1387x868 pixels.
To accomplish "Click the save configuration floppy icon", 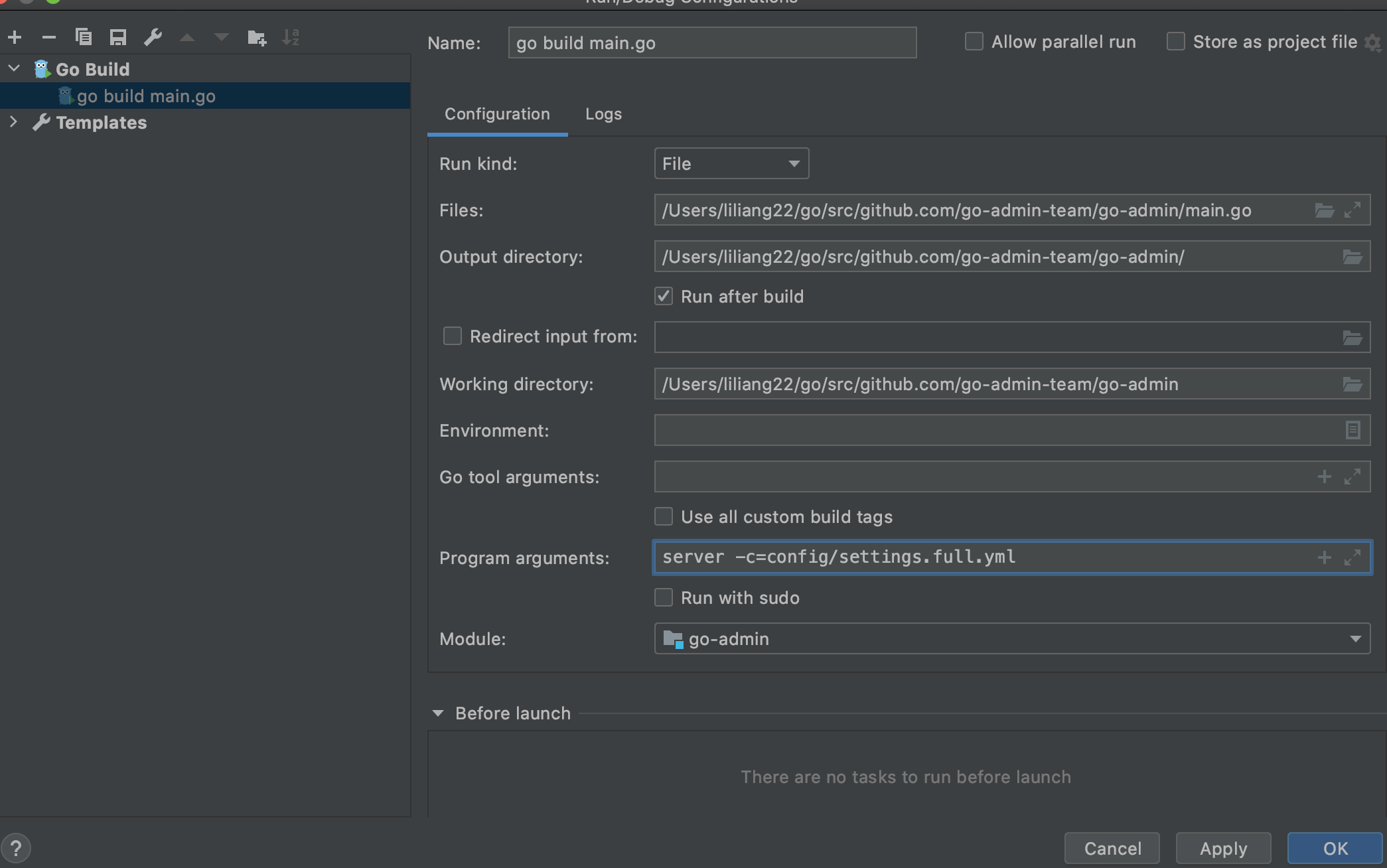I will point(118,37).
